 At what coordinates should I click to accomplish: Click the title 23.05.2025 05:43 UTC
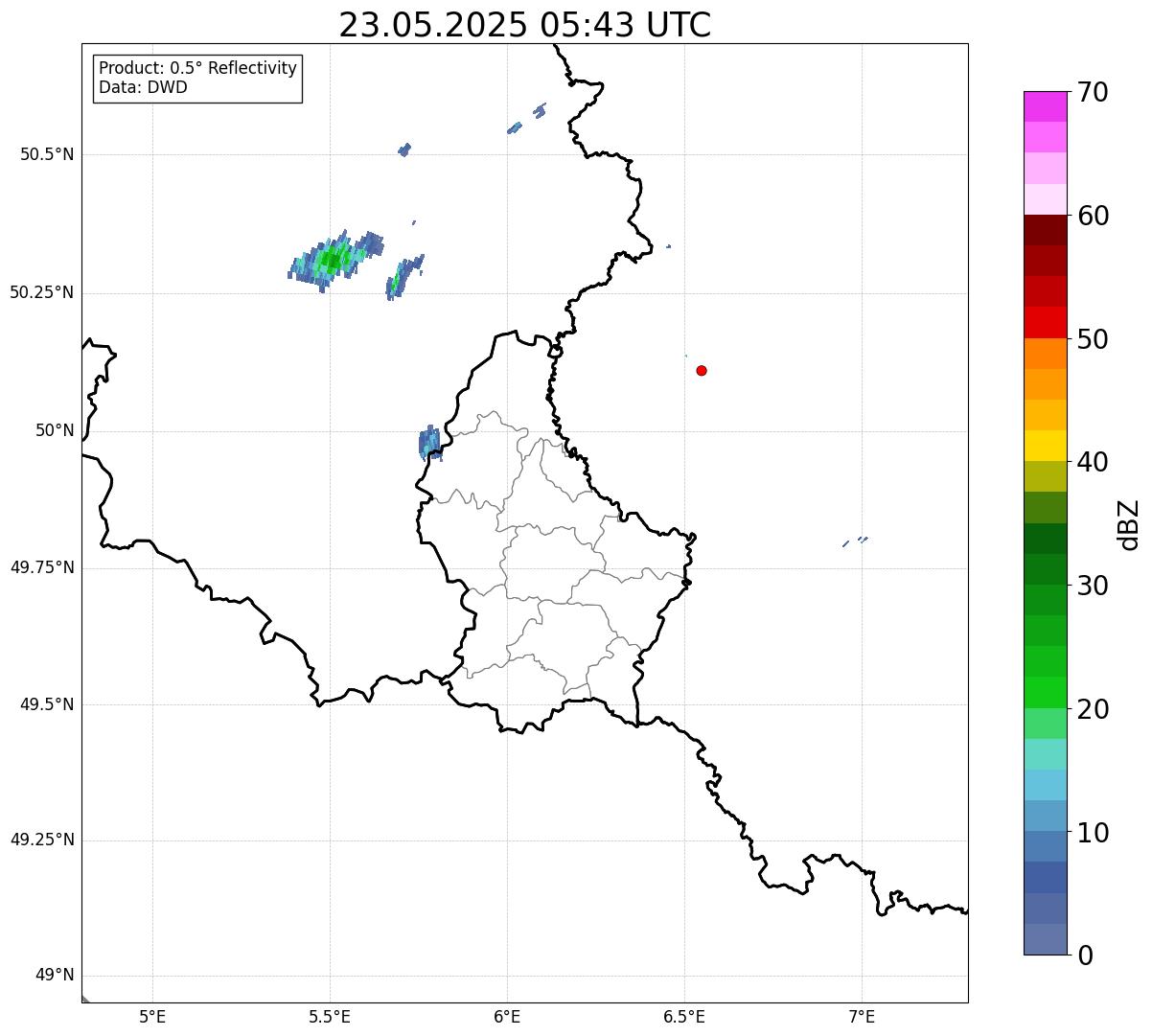click(x=525, y=25)
